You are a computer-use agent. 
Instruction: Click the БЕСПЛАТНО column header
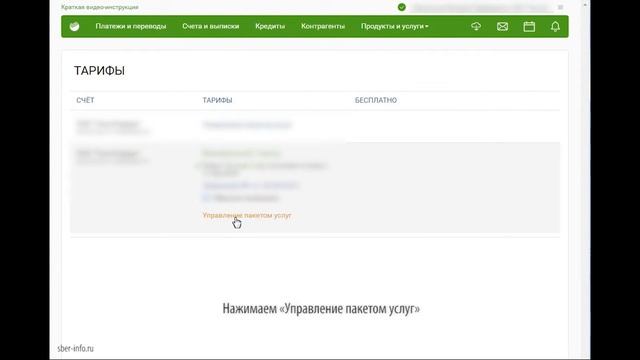tap(376, 100)
